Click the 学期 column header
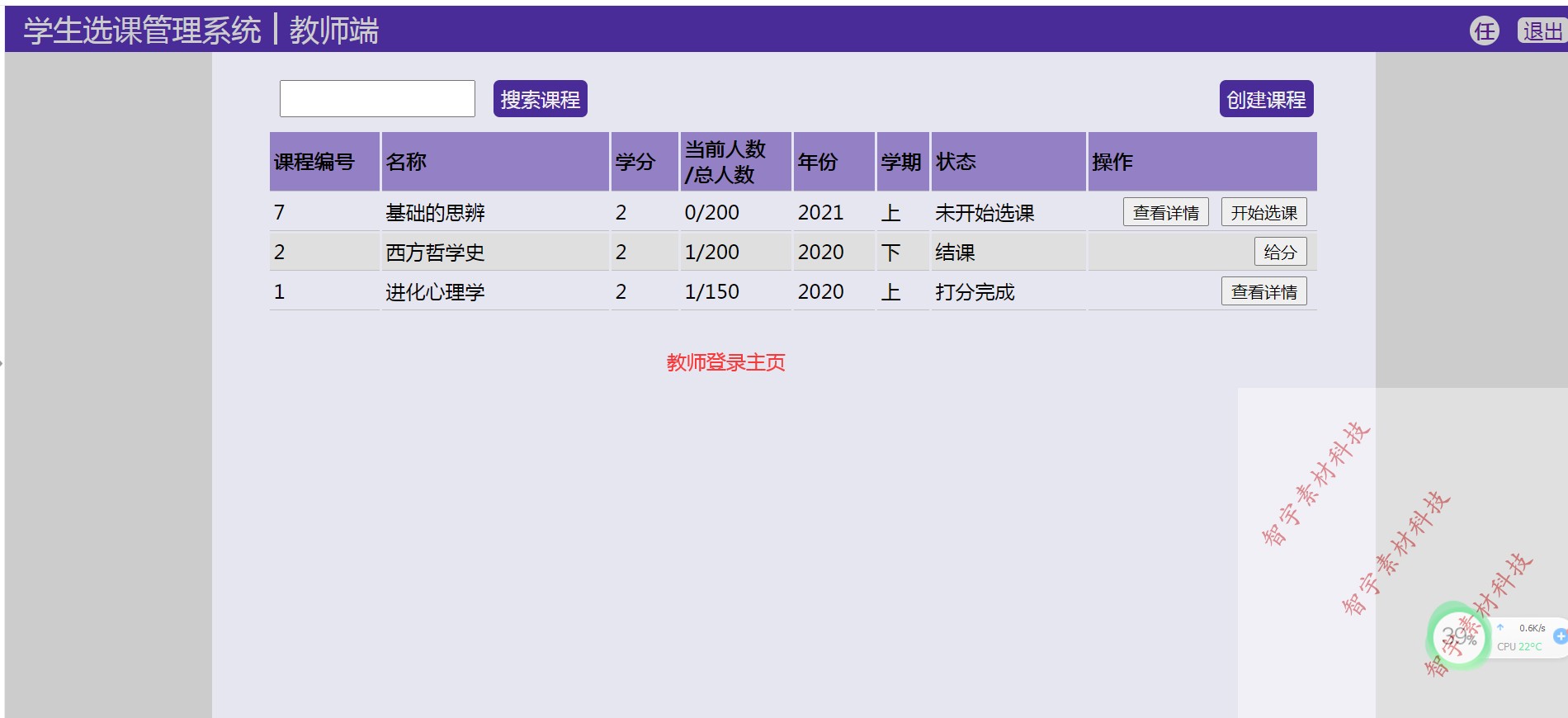The height and width of the screenshot is (718, 1568). coord(903,162)
